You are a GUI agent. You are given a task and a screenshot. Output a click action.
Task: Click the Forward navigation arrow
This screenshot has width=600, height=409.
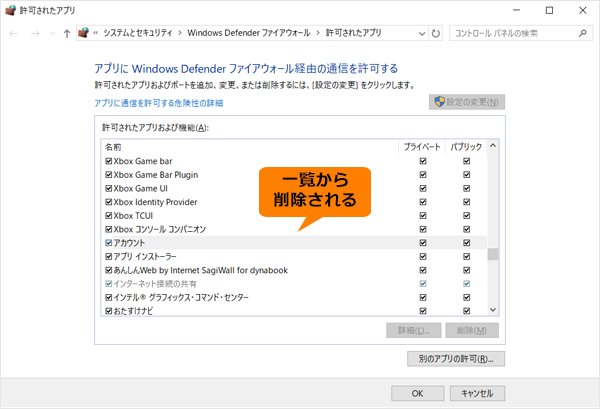pos(35,34)
